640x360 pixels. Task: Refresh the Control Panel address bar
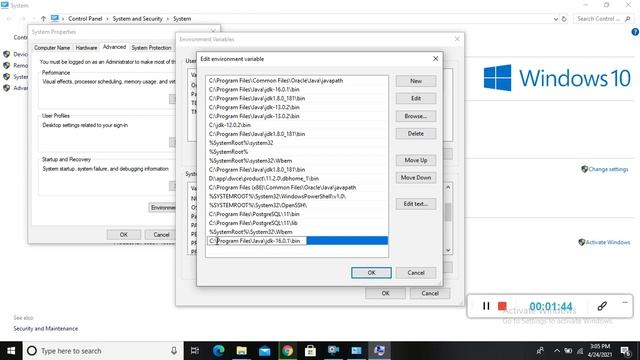point(564,19)
